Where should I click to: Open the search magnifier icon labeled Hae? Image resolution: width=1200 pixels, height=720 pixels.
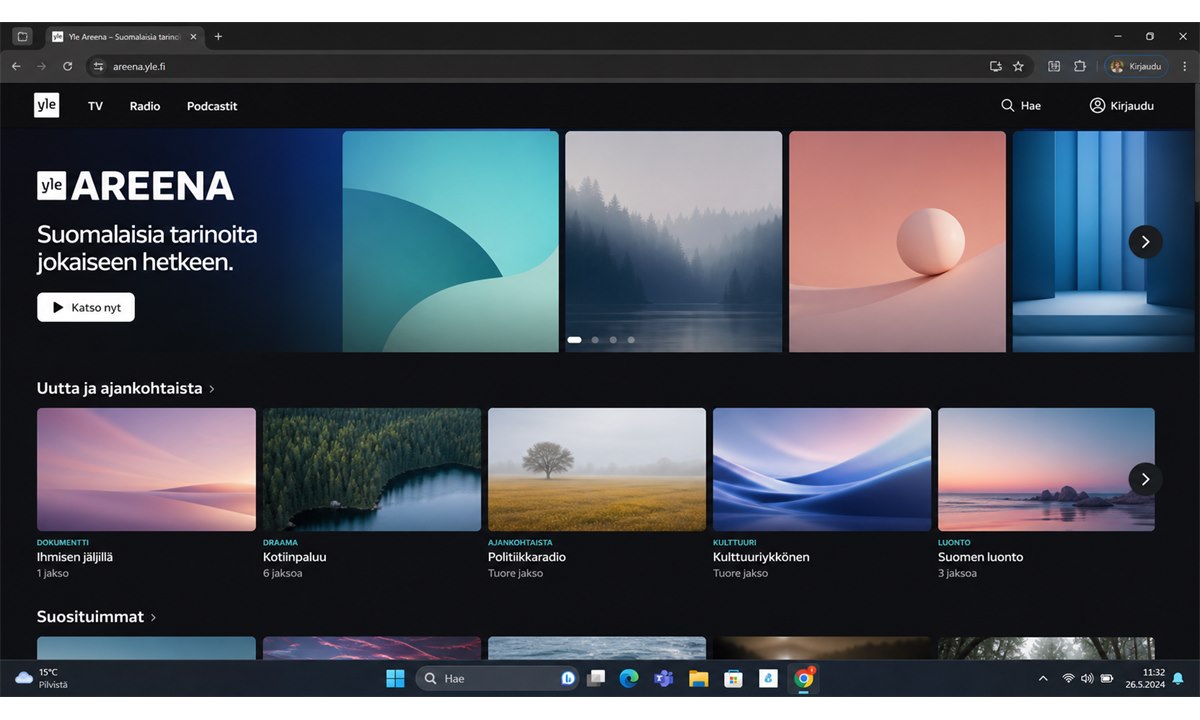(1008, 105)
